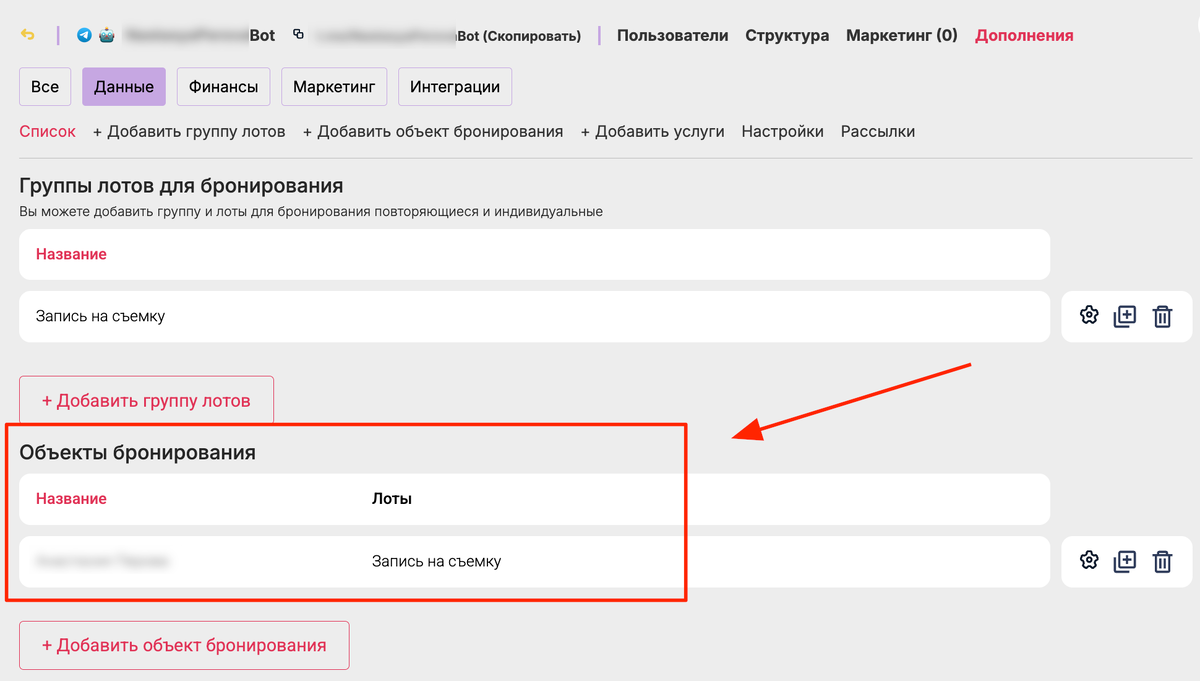Click Запись на съемку in lot groups list
This screenshot has height=681, width=1200.
100,316
